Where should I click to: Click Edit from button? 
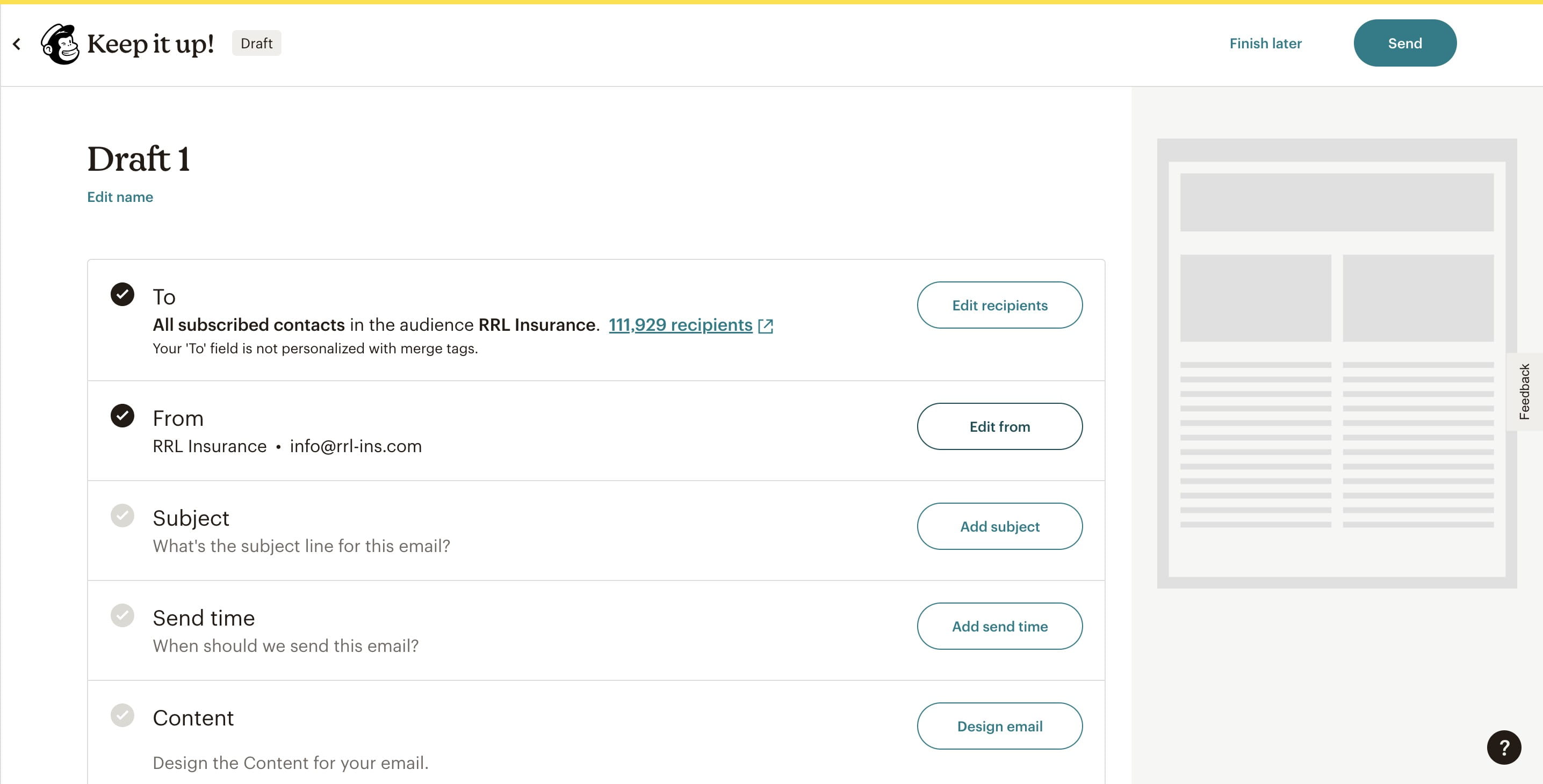(999, 427)
